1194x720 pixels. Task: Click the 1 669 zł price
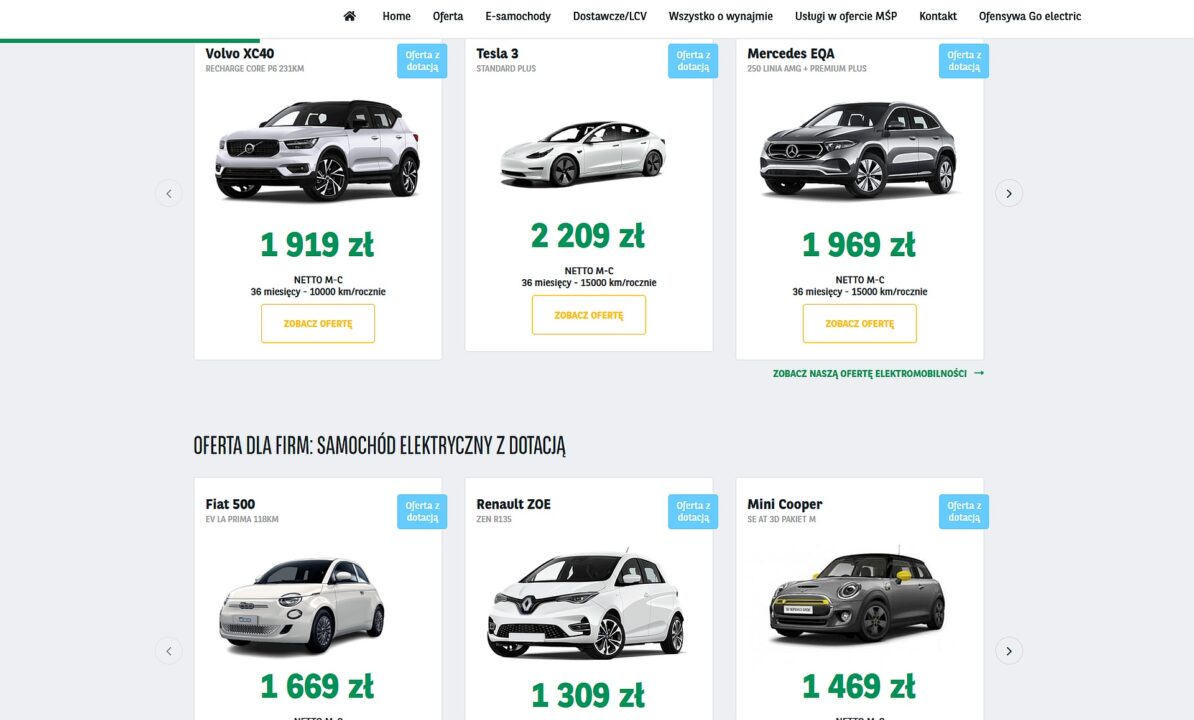[318, 687]
